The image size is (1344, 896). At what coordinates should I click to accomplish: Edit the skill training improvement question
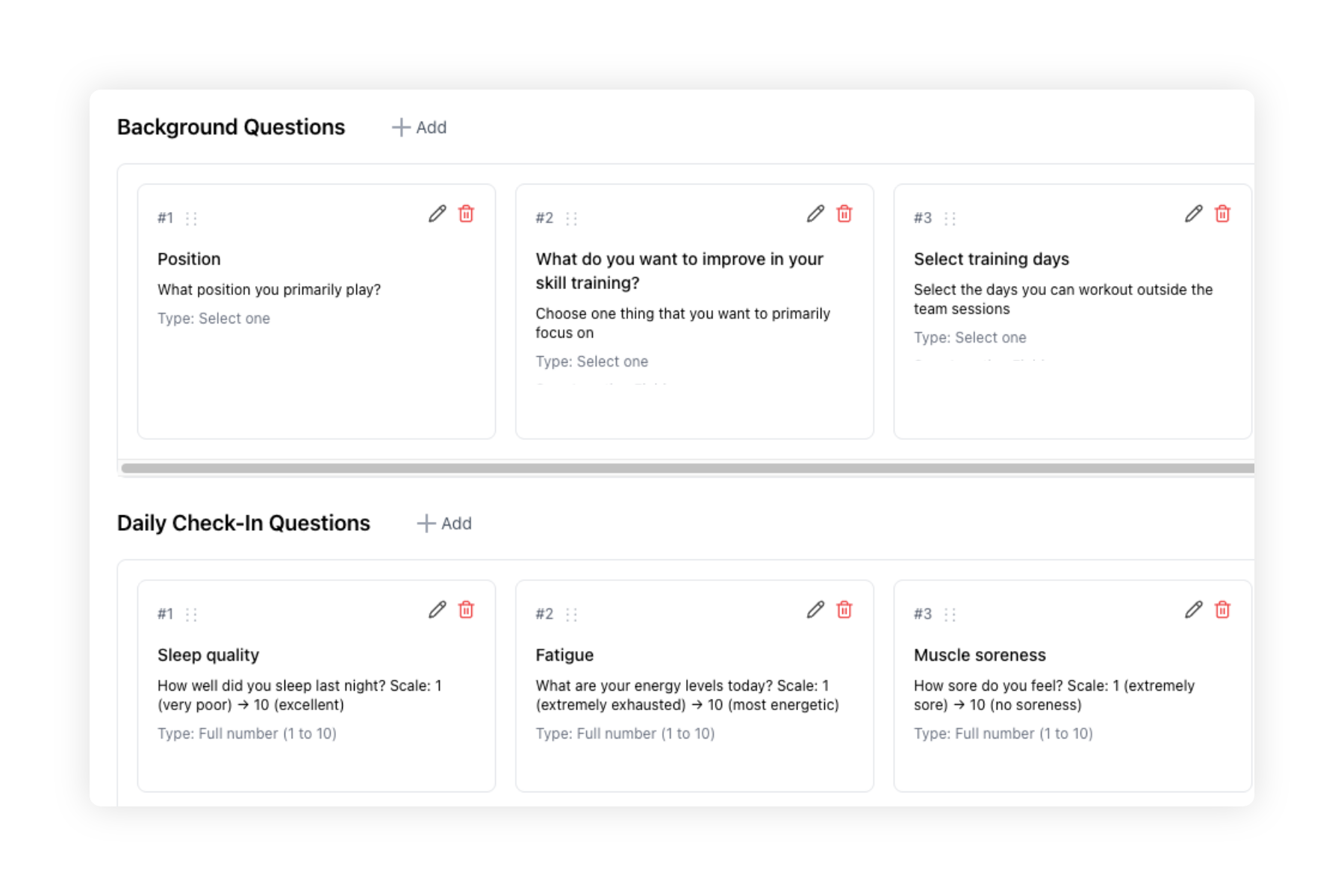(815, 214)
